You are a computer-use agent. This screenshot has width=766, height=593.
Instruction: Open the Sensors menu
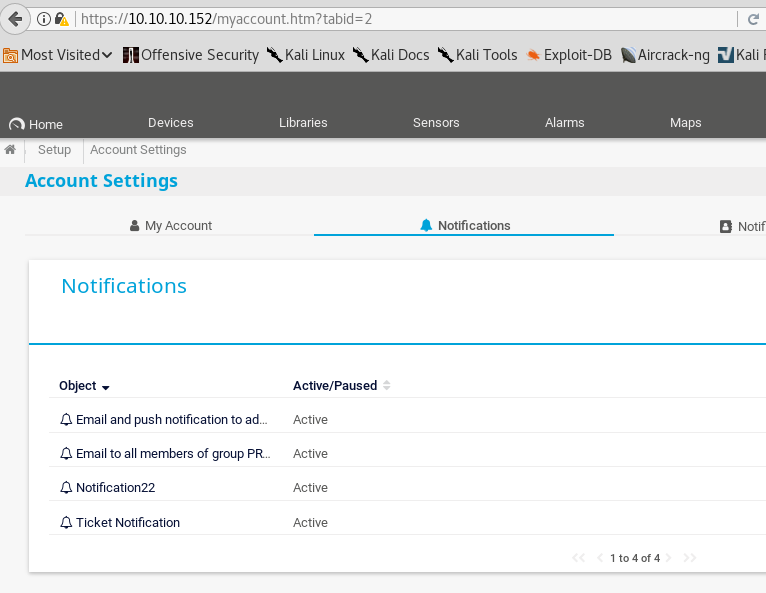click(x=436, y=123)
